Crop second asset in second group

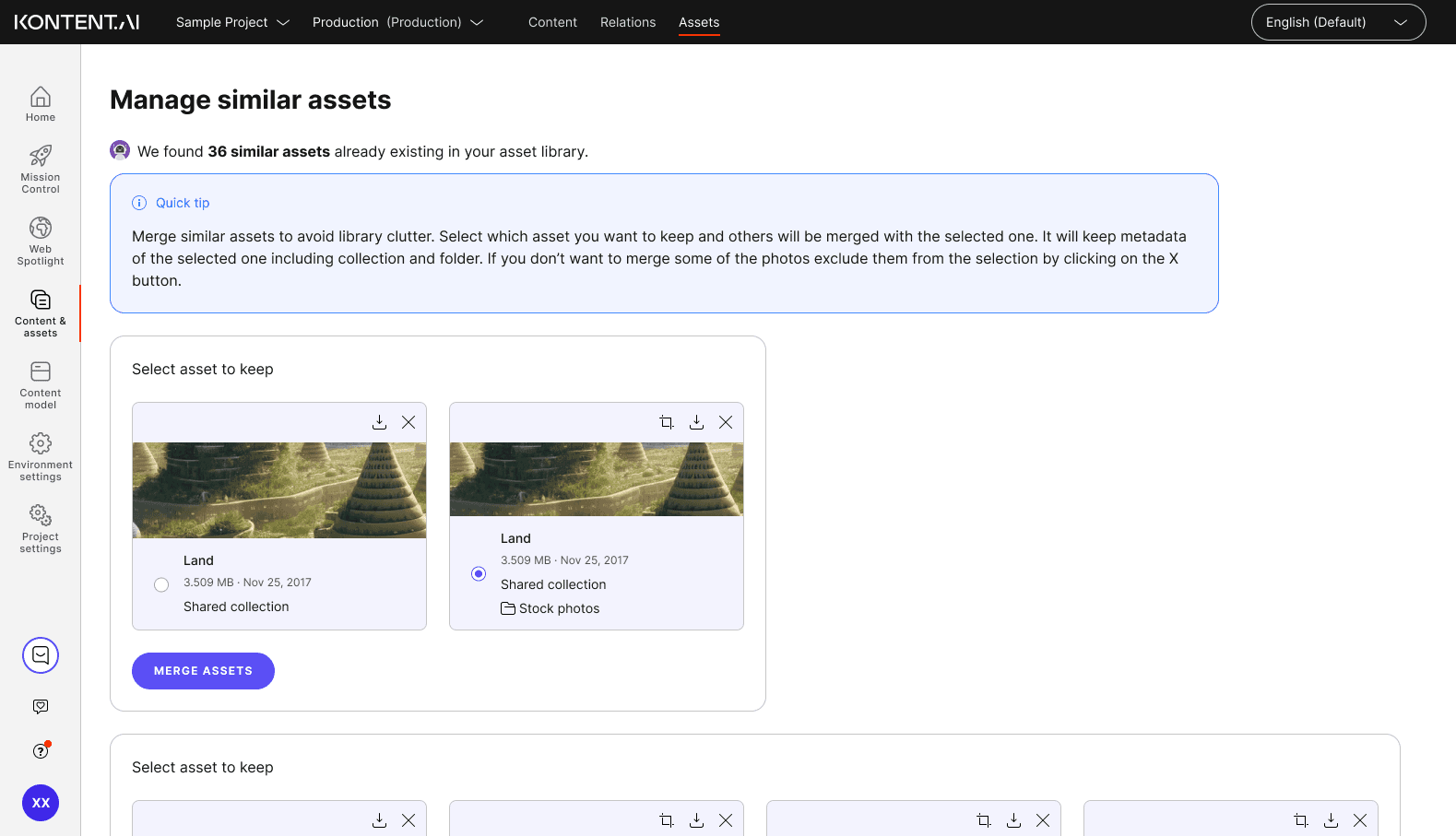click(x=667, y=820)
